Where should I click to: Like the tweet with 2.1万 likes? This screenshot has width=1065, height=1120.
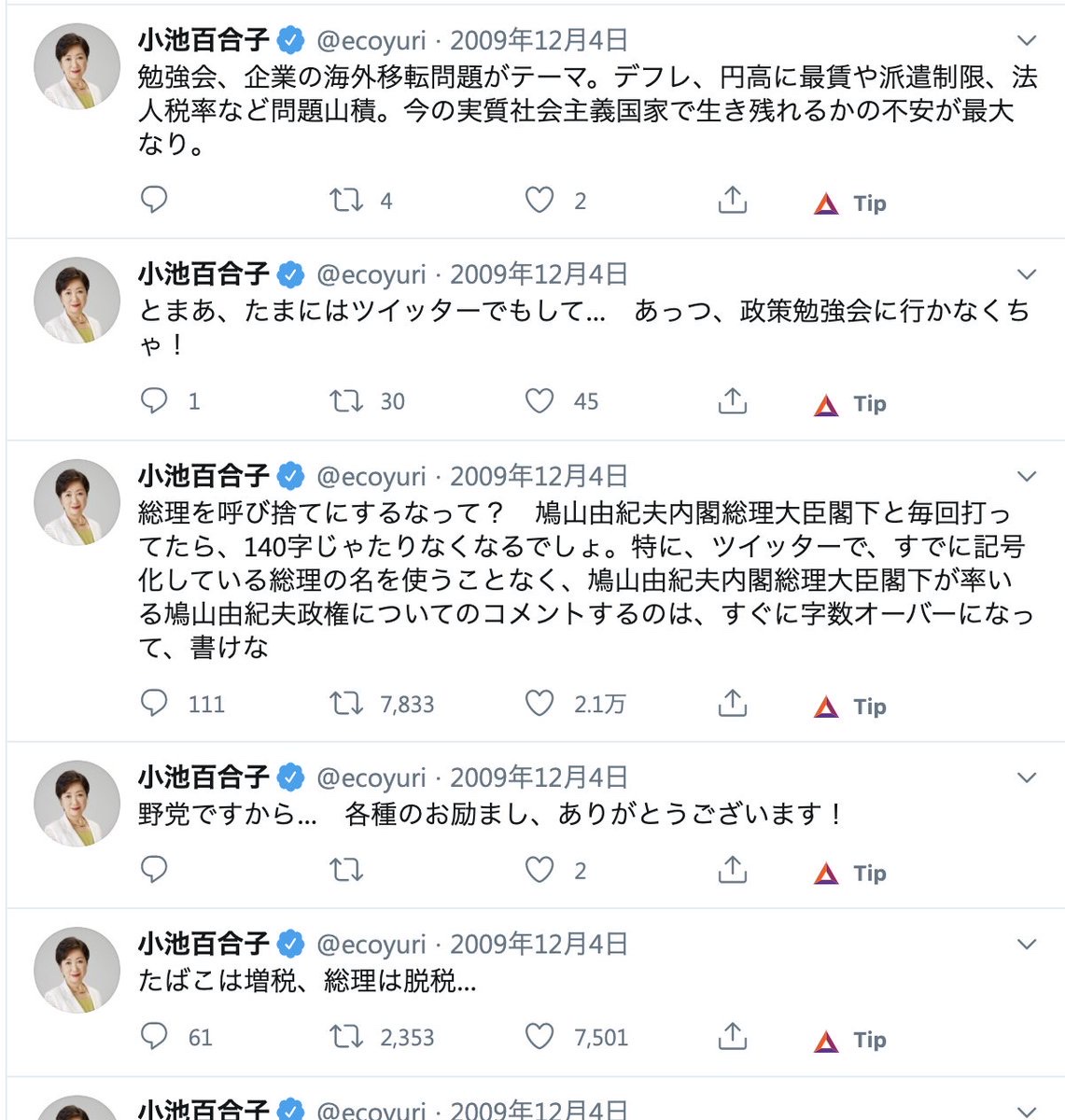pyautogui.click(x=540, y=704)
